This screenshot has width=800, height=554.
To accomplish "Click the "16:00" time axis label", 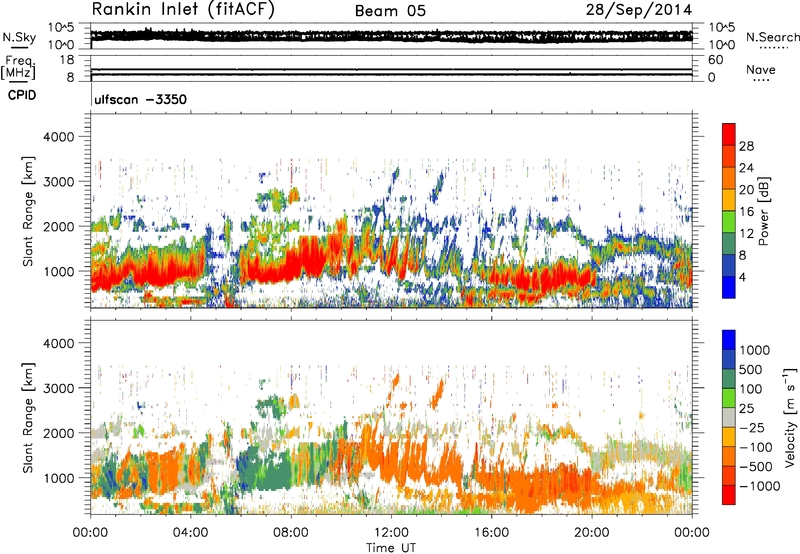I will tap(491, 533).
